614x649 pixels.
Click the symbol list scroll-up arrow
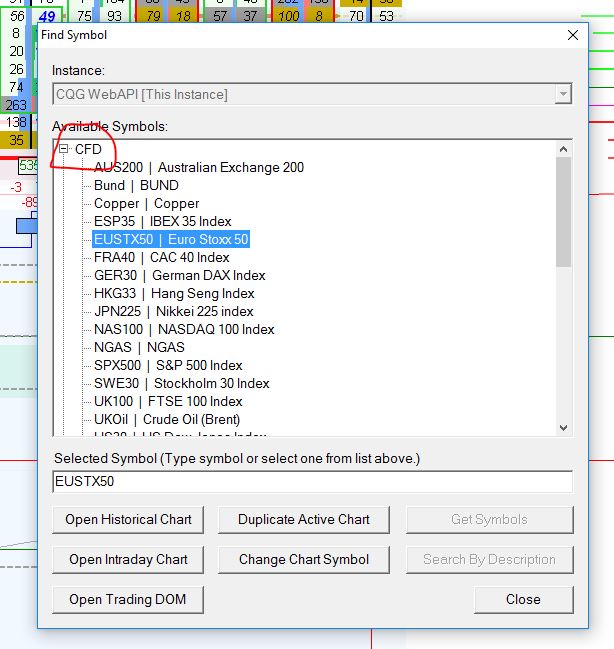point(563,149)
